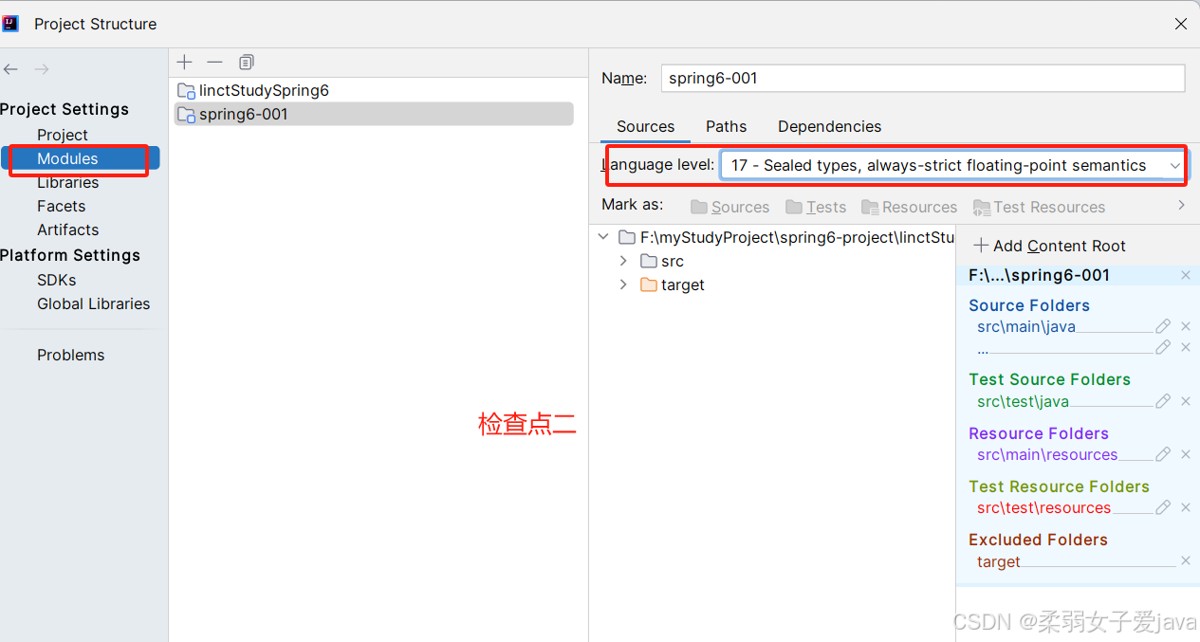1200x642 pixels.
Task: Unmark src\test\java test folder
Action: [1186, 401]
